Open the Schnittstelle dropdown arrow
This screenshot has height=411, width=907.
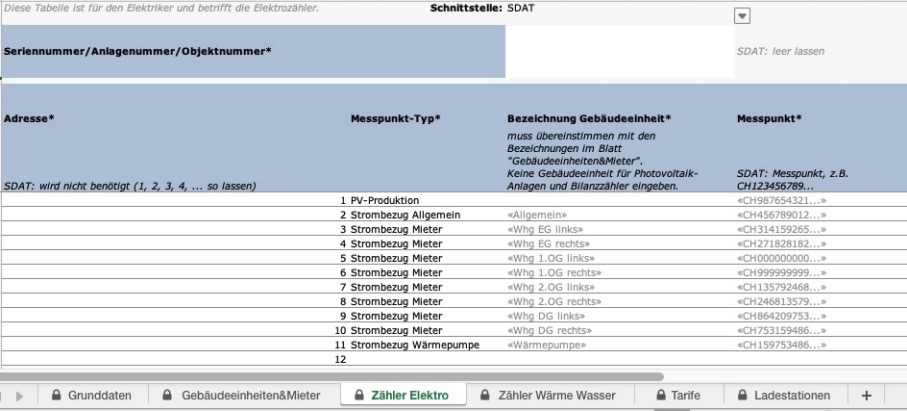point(742,16)
